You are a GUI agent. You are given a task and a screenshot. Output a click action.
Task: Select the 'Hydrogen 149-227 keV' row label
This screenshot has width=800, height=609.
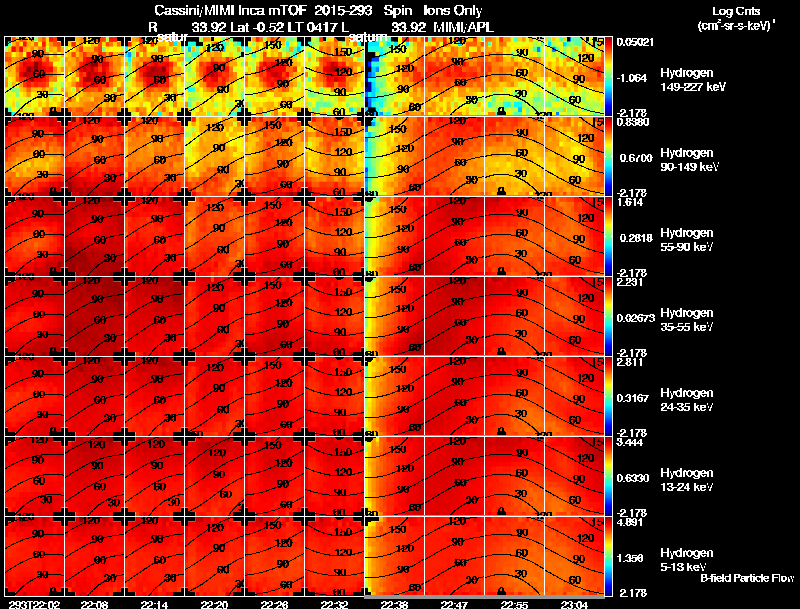coord(693,80)
